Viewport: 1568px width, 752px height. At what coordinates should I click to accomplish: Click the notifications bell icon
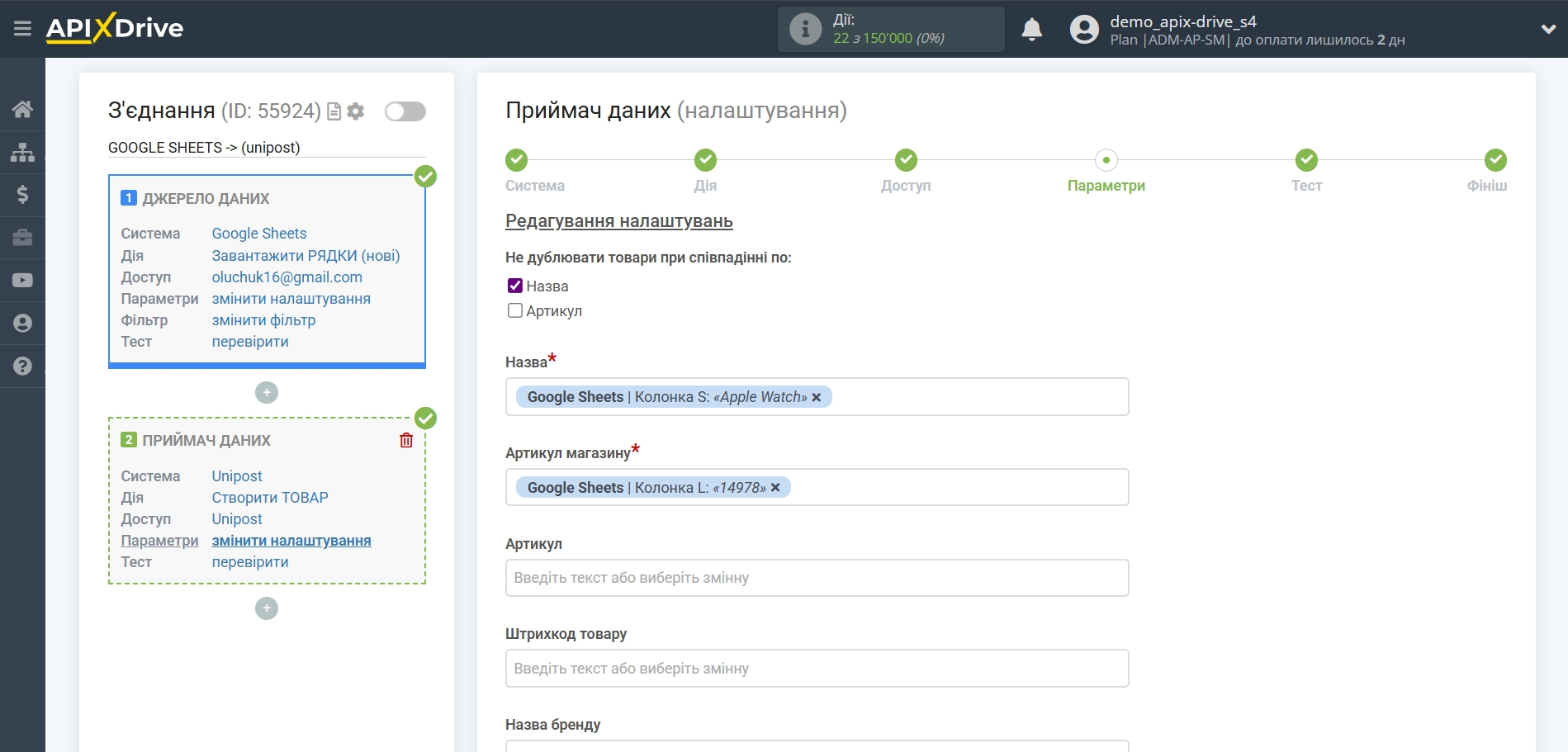click(x=1031, y=29)
